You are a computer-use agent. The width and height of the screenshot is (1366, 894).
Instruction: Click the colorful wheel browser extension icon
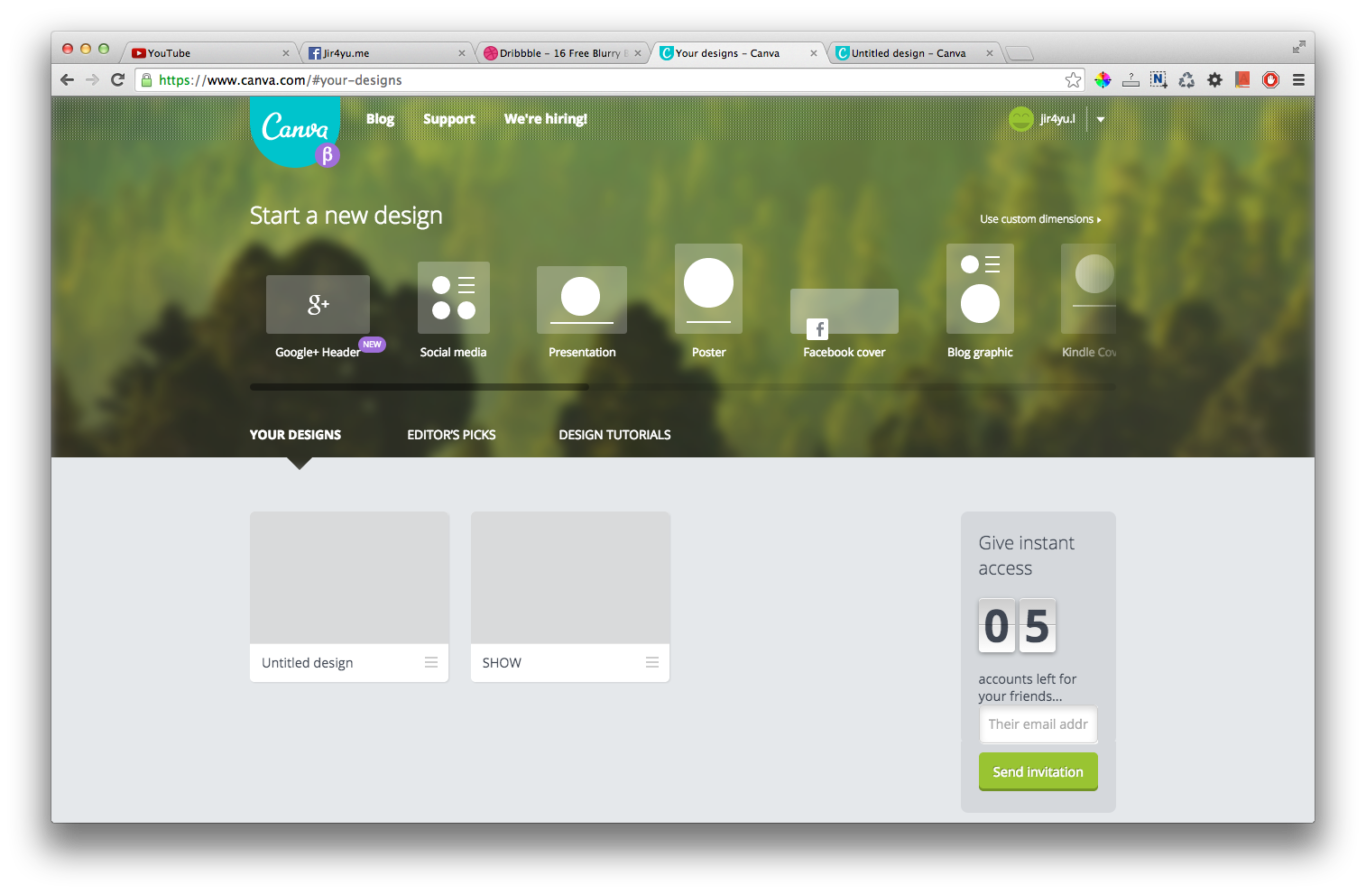click(x=1102, y=80)
